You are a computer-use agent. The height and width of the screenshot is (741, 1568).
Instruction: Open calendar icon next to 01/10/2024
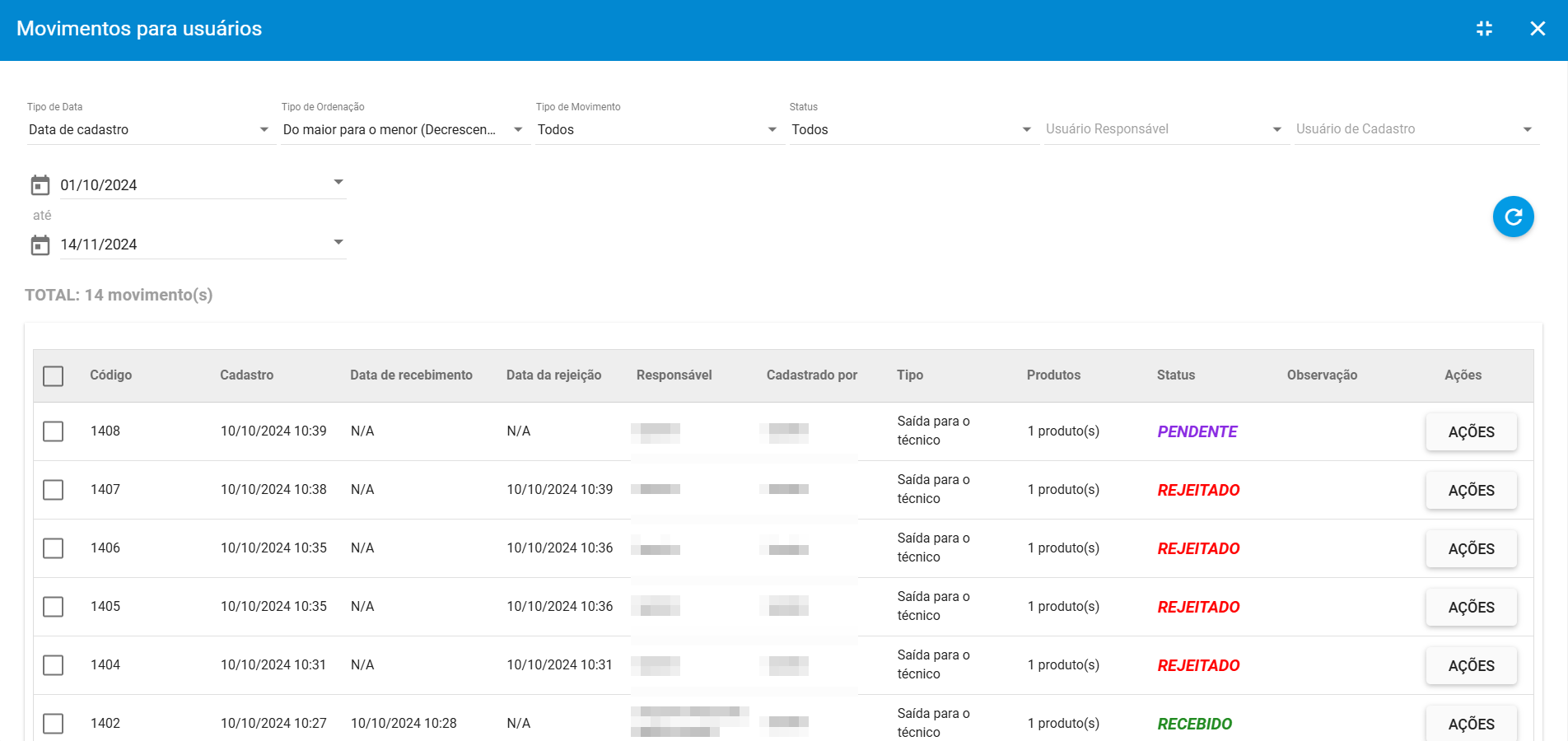(x=40, y=185)
